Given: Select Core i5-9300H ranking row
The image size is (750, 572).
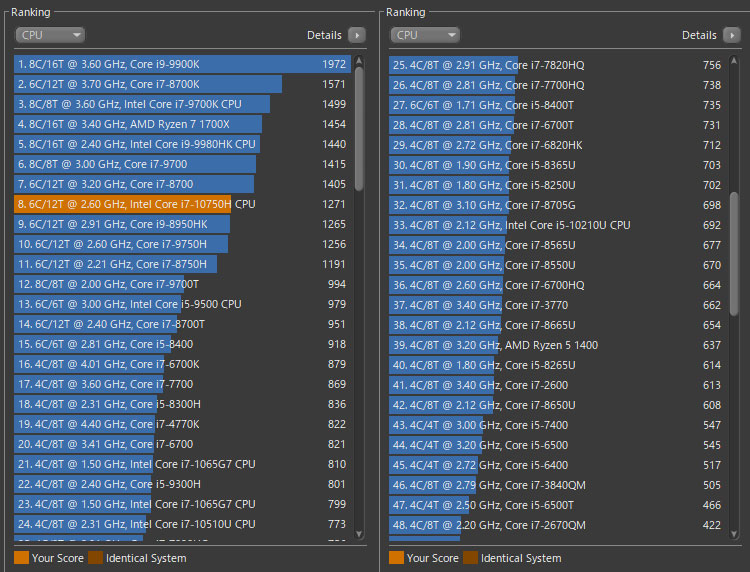Looking at the screenshot, I should tap(183, 484).
